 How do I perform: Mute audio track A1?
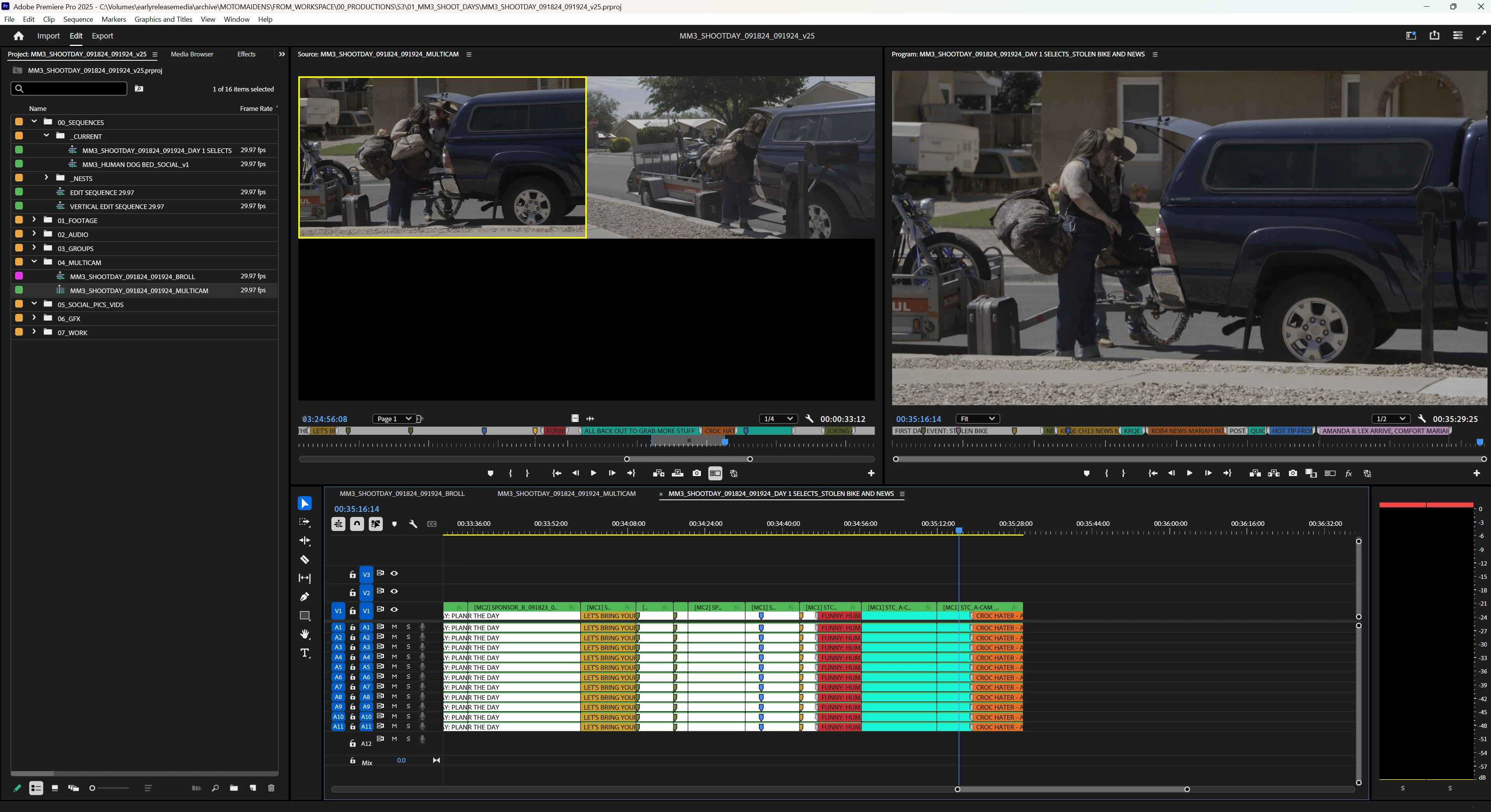394,627
